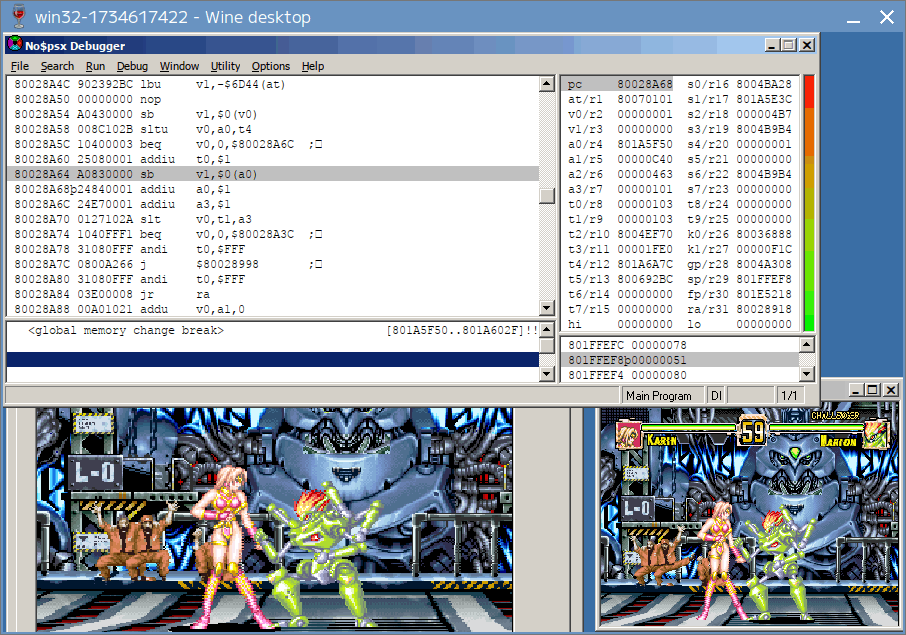Select the slt line at 80028A70

(273, 219)
